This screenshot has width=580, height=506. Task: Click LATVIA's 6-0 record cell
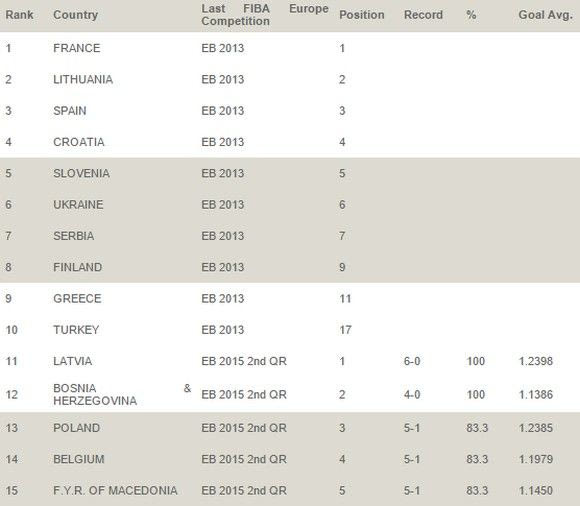(x=412, y=361)
